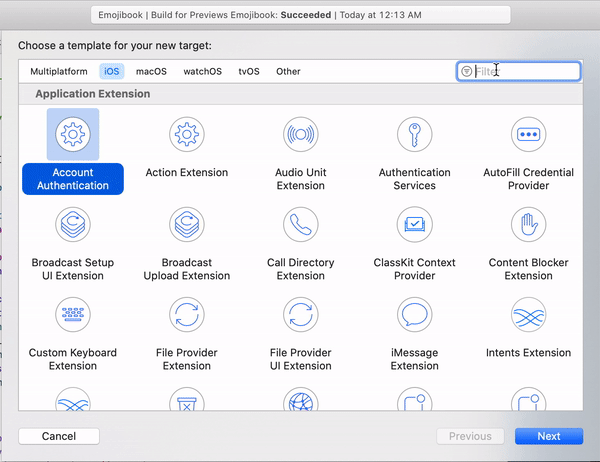The width and height of the screenshot is (600, 462).
Task: Click the File Provider Extension label
Action: click(187, 359)
